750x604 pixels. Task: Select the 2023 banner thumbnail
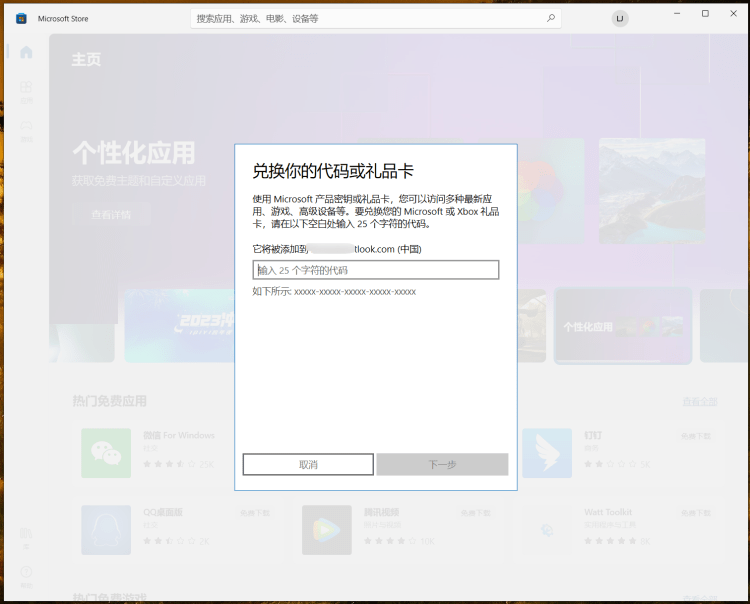[179, 325]
